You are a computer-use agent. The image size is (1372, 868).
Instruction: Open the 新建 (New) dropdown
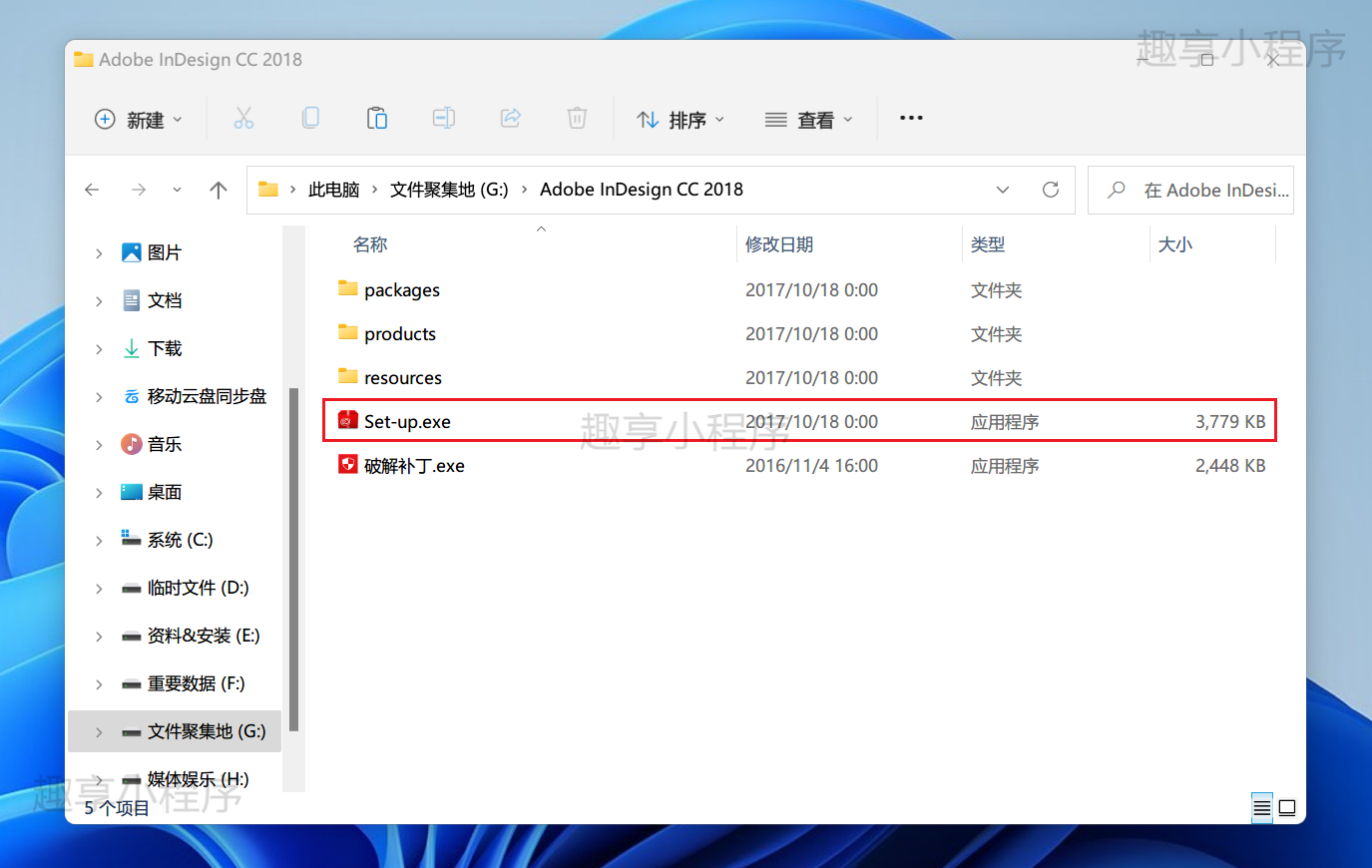(139, 119)
